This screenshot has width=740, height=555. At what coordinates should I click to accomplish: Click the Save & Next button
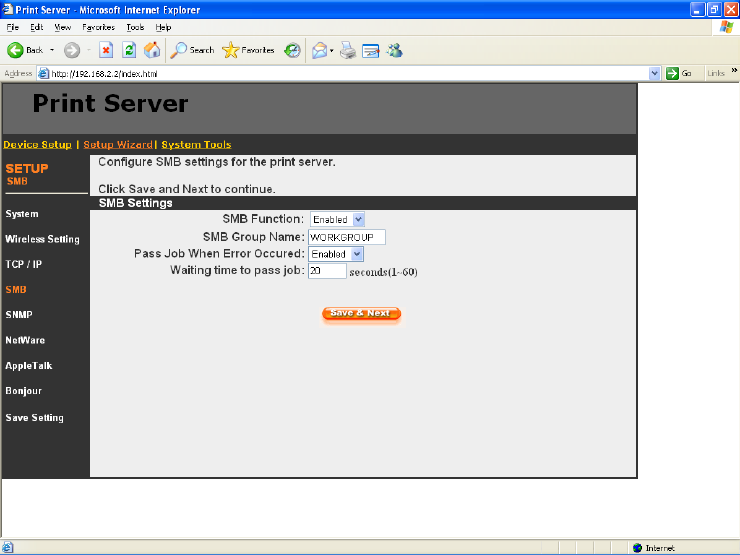362,313
